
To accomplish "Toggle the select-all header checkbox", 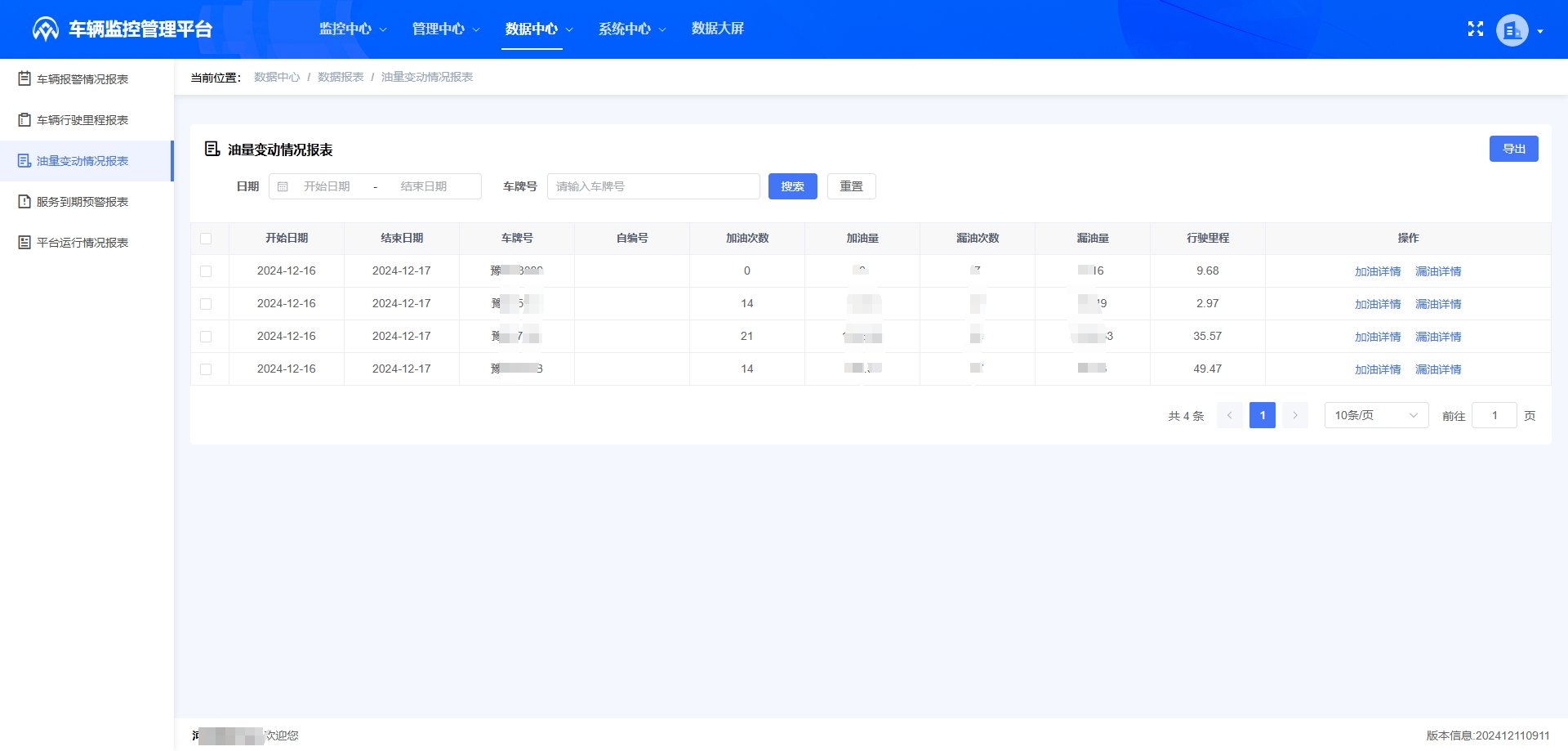I will pos(206,239).
